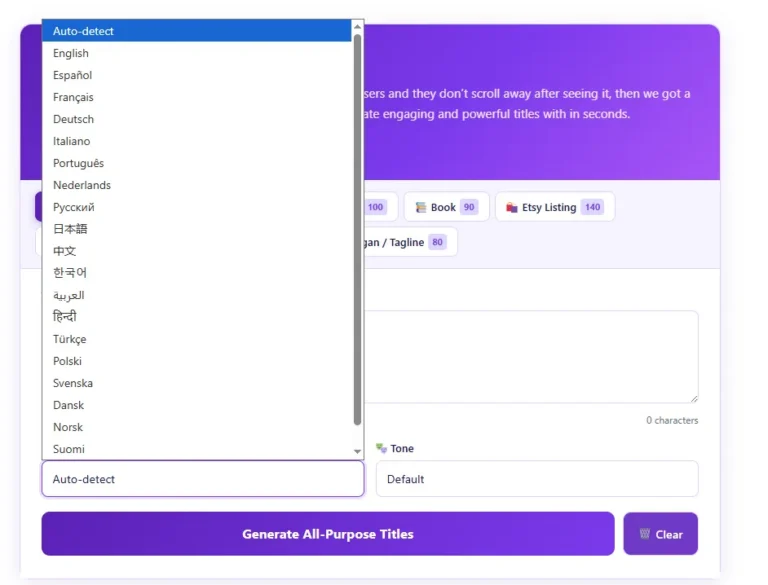Switch to the Book title tab
The image size is (768, 585).
tap(446, 207)
